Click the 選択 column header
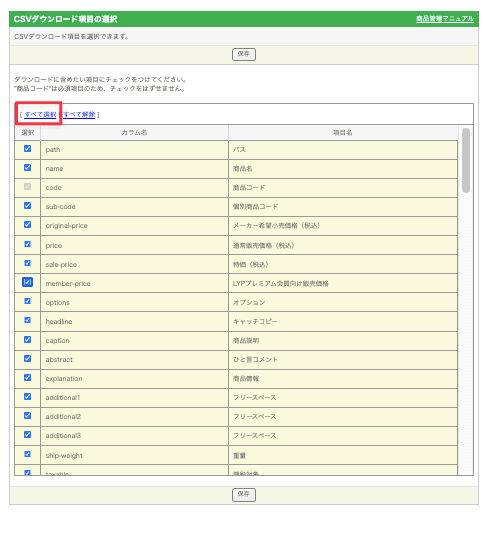 [28, 133]
